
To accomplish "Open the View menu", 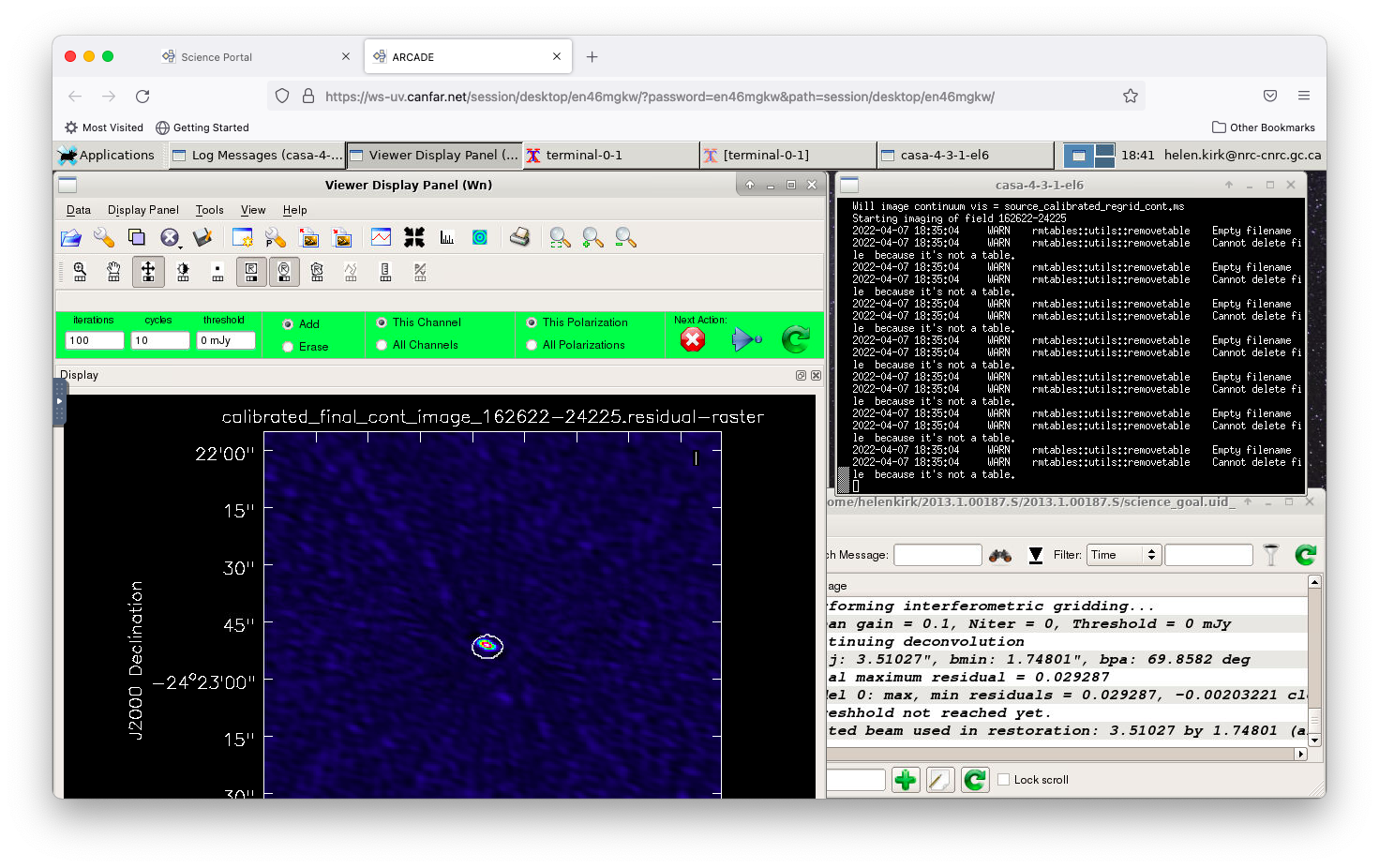I will pos(253,210).
